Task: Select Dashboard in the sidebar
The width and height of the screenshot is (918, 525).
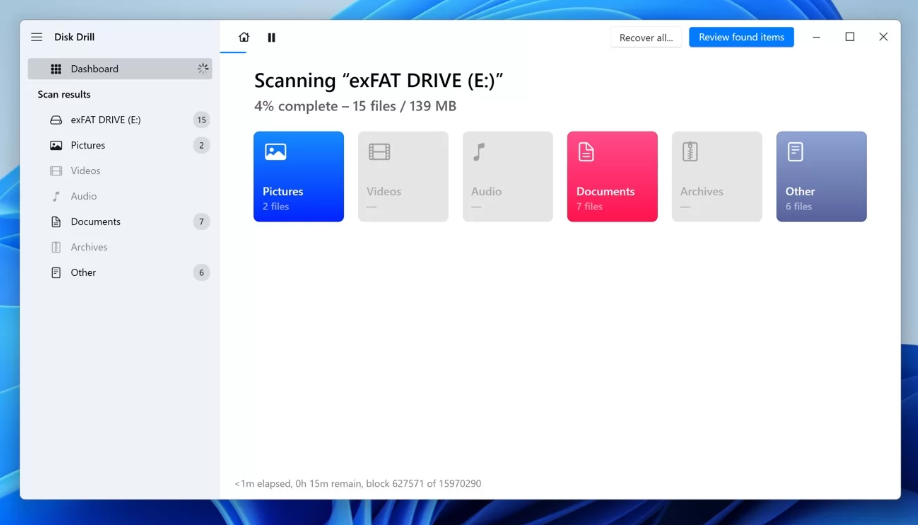Action: [95, 69]
